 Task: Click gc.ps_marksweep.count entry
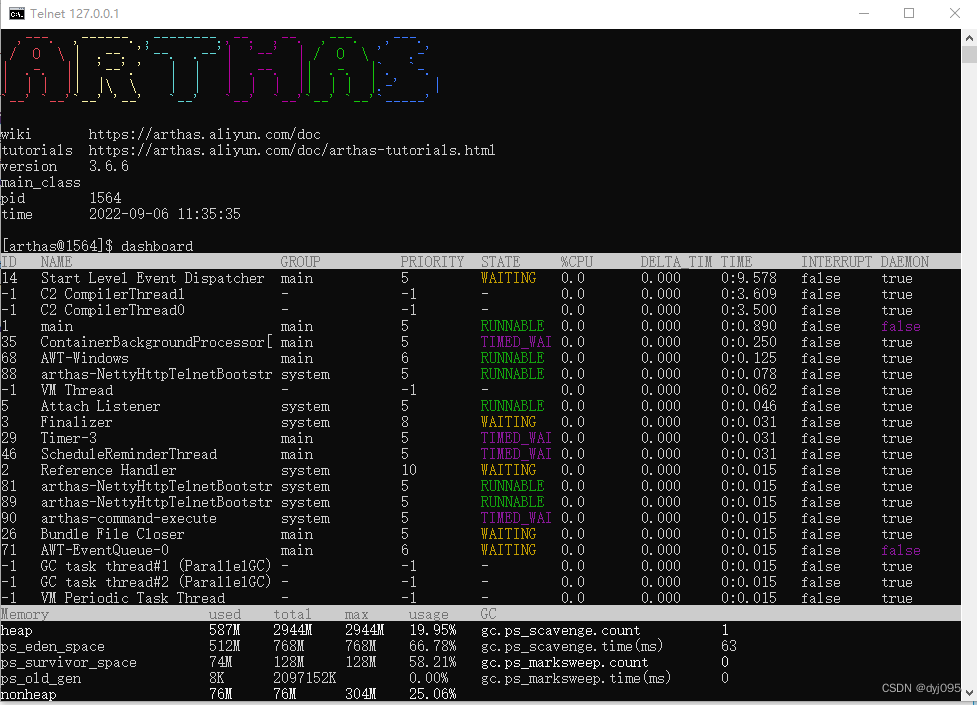[x=565, y=663]
